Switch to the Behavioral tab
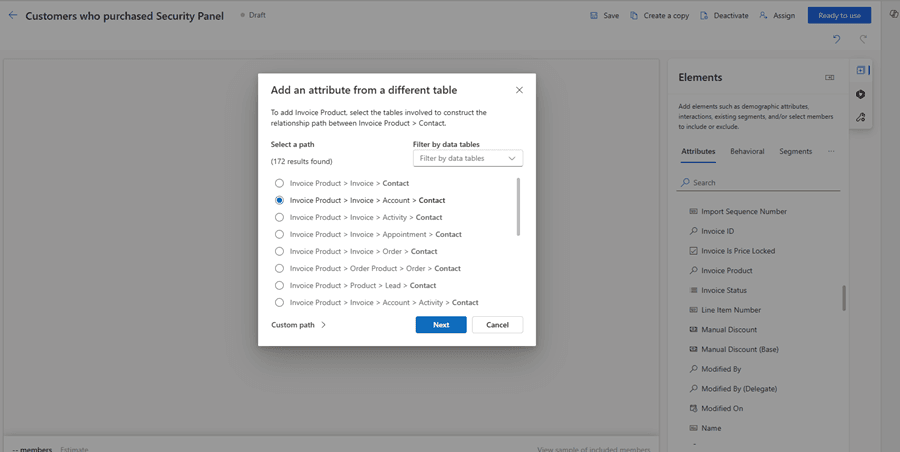The height and width of the screenshot is (452, 900). coord(747,151)
